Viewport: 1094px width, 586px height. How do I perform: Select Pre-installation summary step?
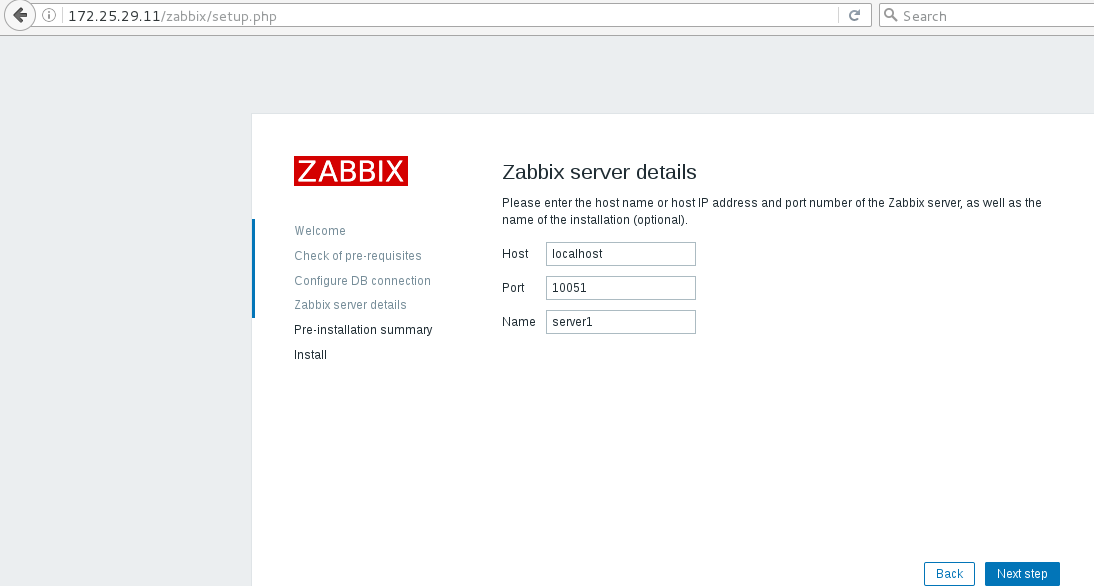pos(363,330)
